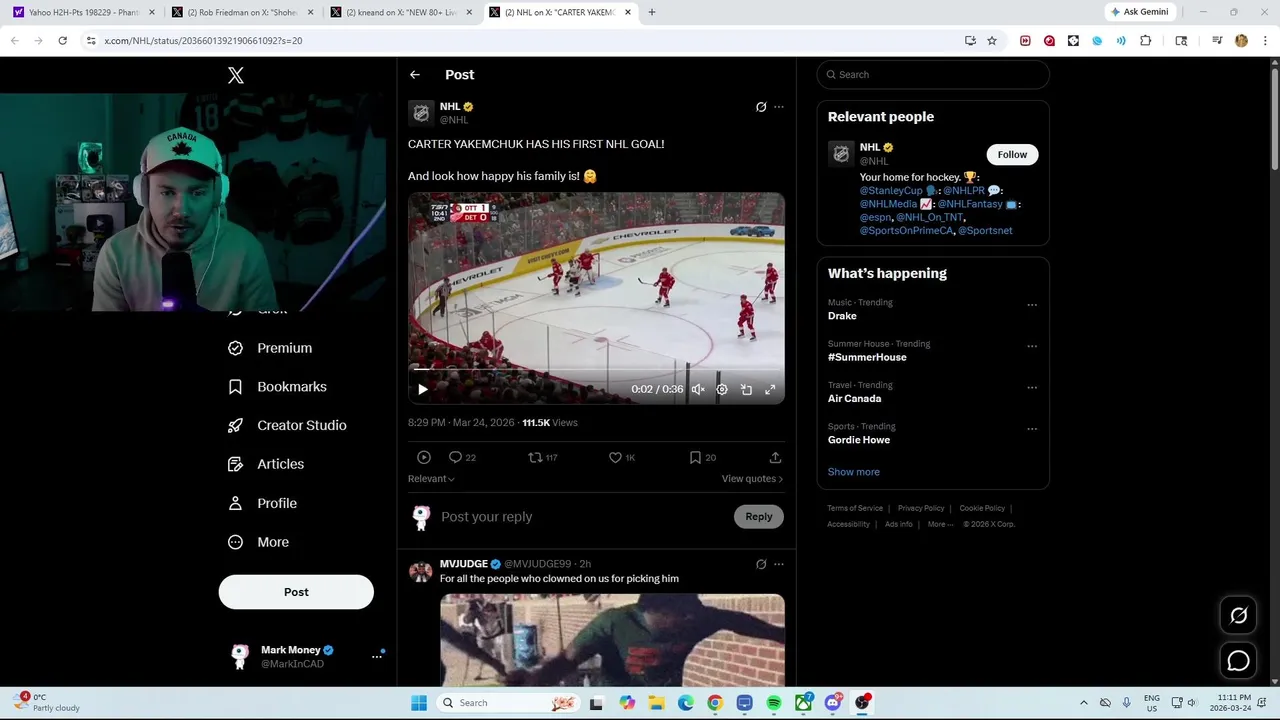Open Mark Money account menu dots

(377, 657)
